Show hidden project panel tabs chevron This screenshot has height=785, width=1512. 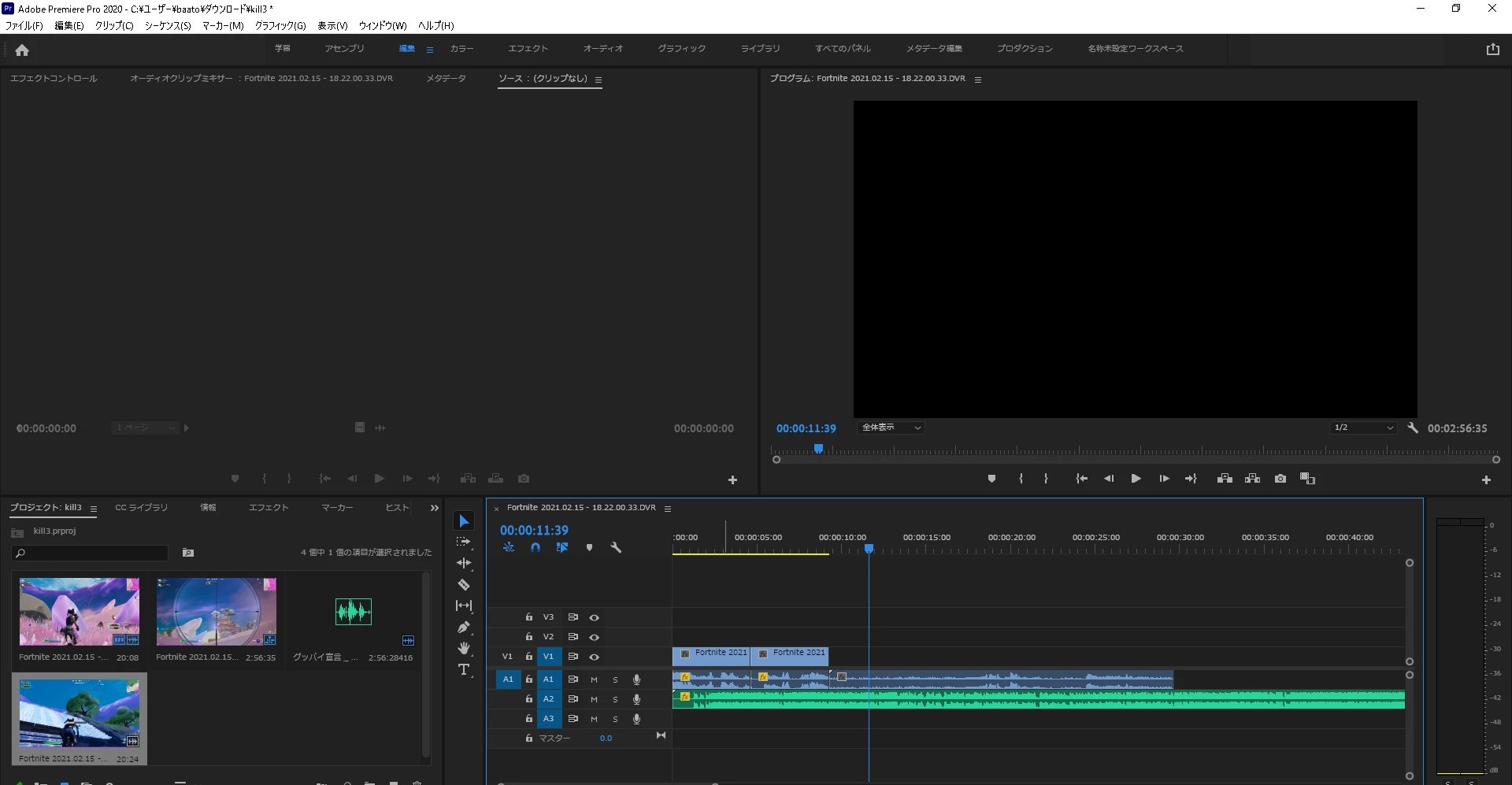click(x=434, y=508)
